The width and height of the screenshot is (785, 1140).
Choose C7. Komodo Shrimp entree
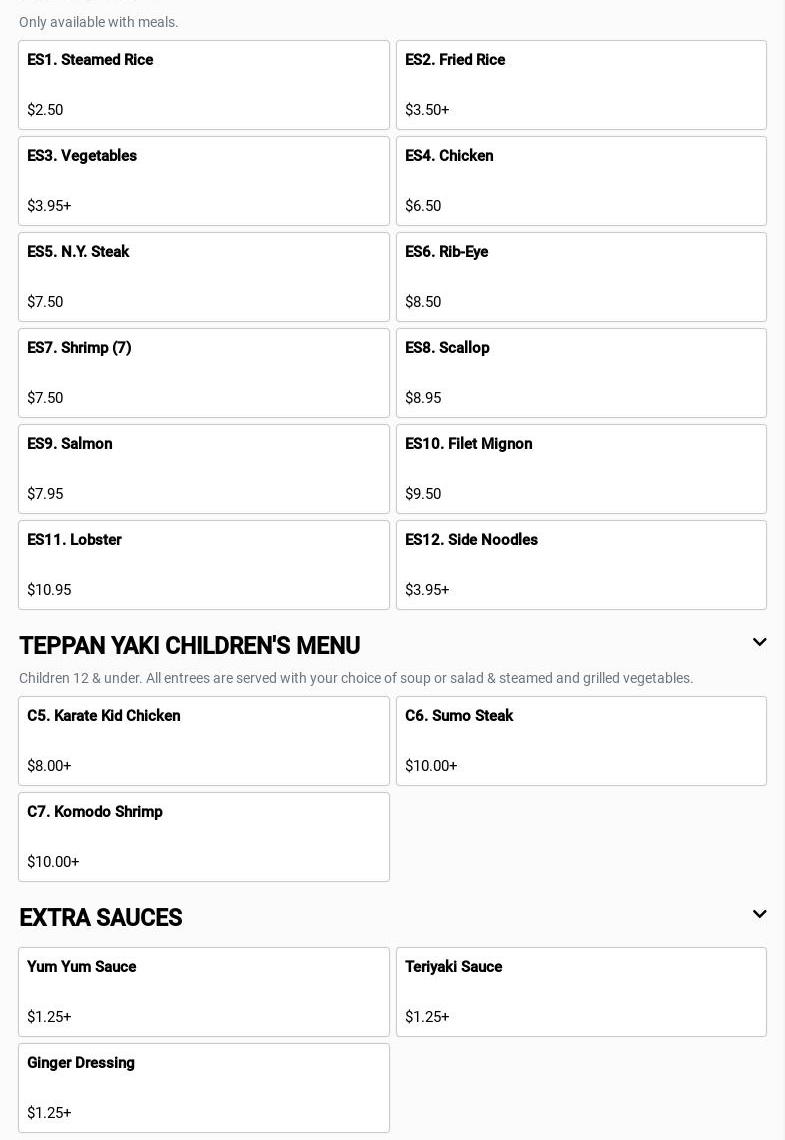point(204,837)
